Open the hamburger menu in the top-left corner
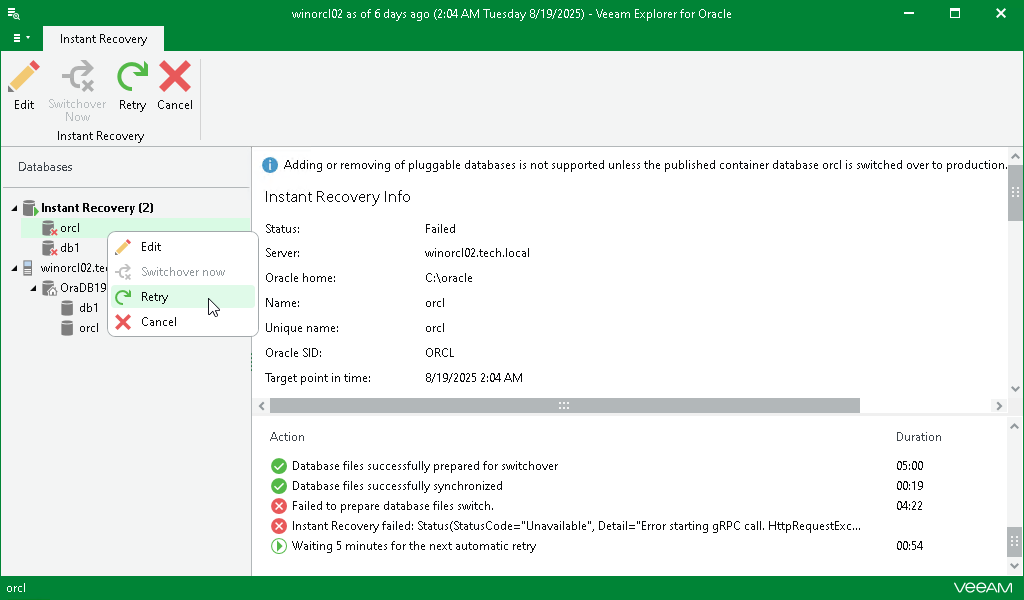Viewport: 1024px width, 600px height. coord(15,38)
